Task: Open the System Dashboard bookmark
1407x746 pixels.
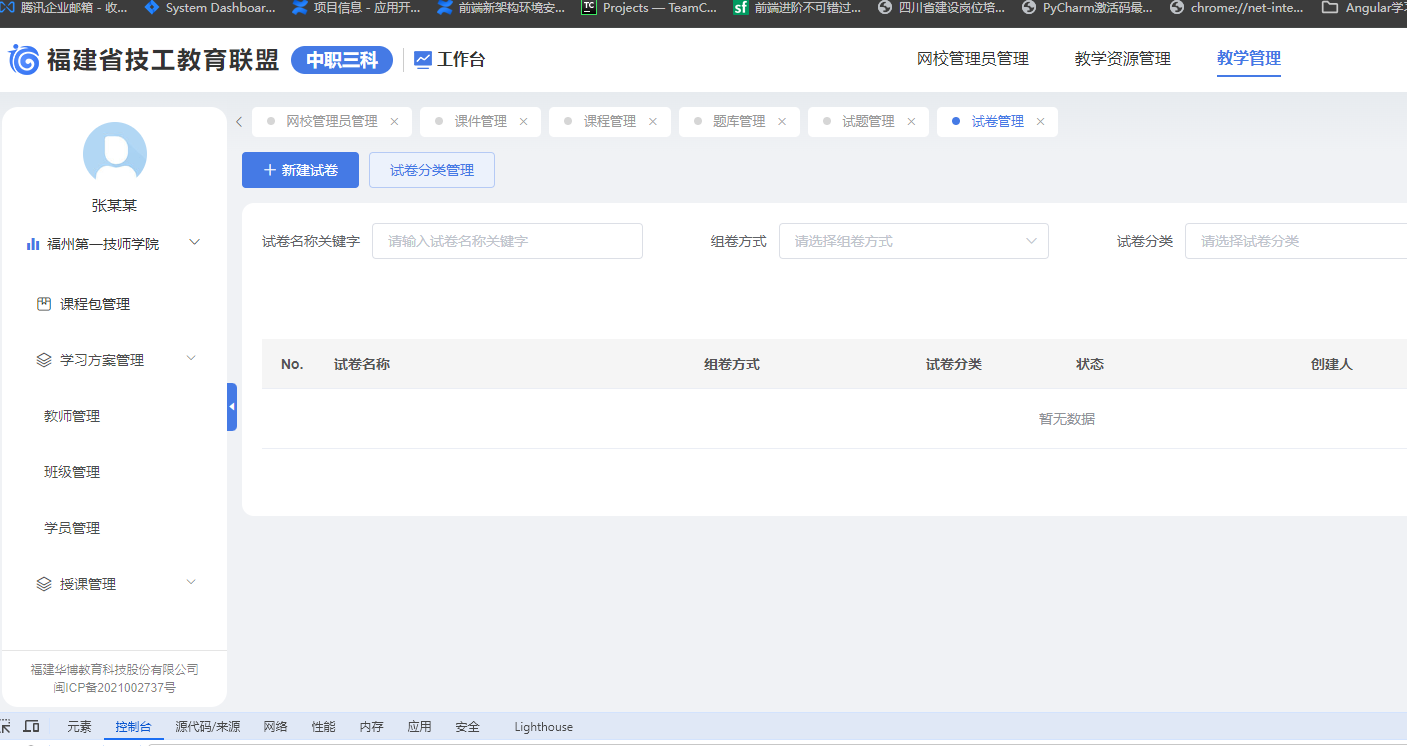Action: click(210, 8)
